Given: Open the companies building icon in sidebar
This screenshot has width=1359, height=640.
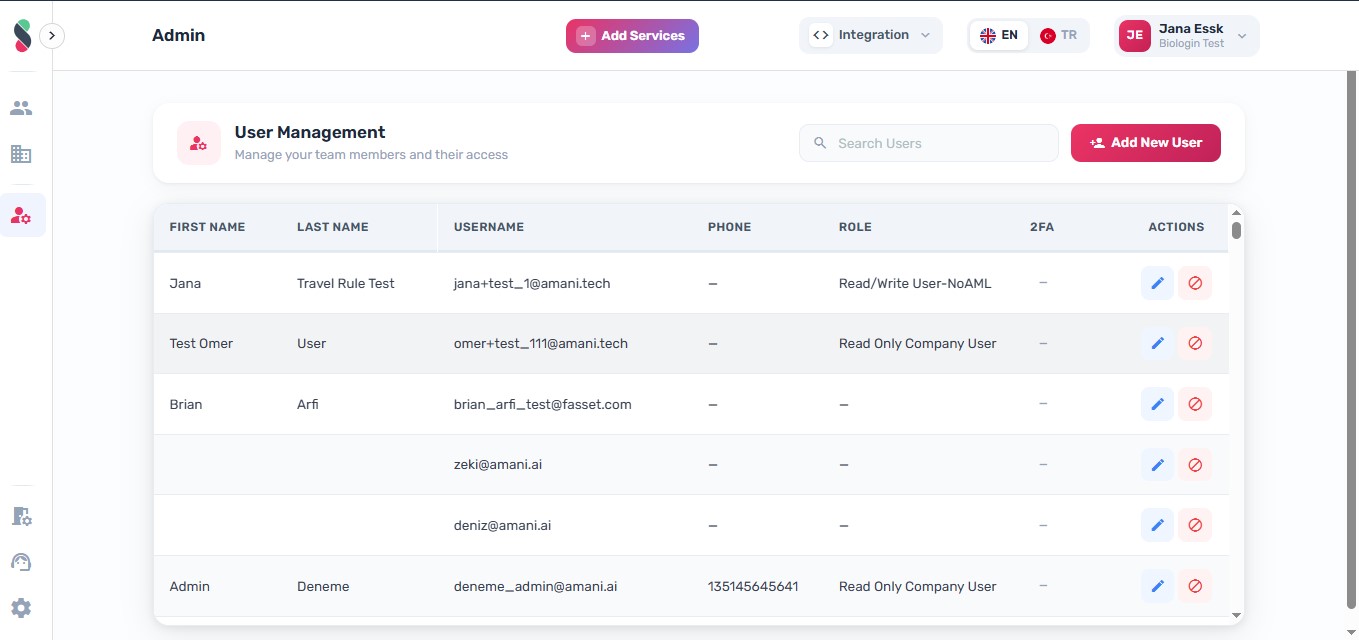Looking at the screenshot, I should click(21, 154).
